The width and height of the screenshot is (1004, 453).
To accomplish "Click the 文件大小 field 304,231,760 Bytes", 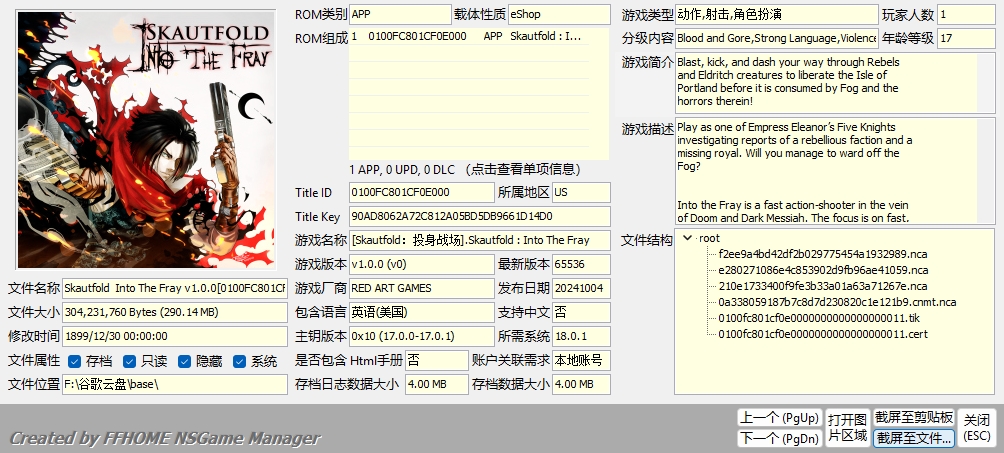I will [175, 313].
